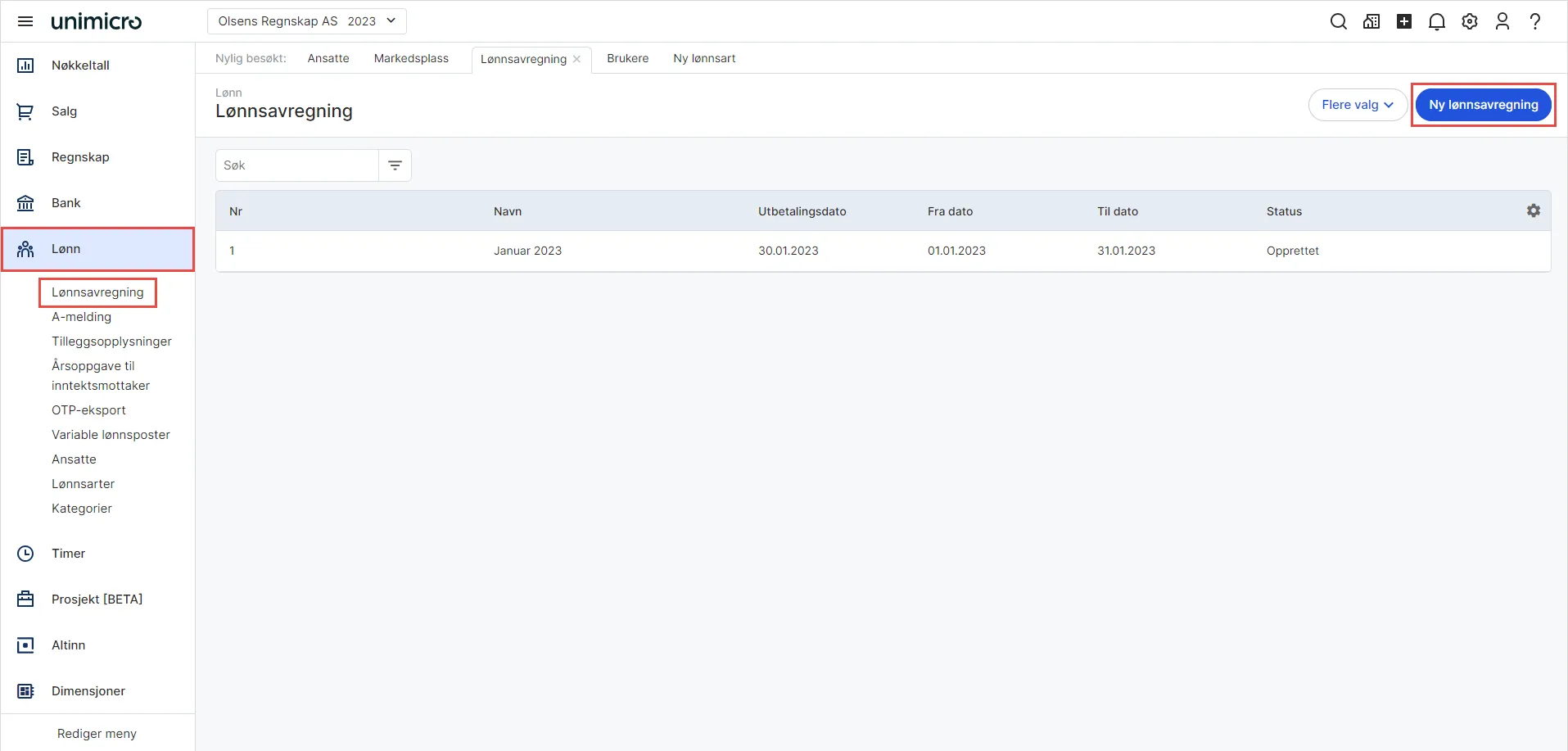Switch to the Markedsplass recent tab
The width and height of the screenshot is (1568, 751).
point(411,58)
